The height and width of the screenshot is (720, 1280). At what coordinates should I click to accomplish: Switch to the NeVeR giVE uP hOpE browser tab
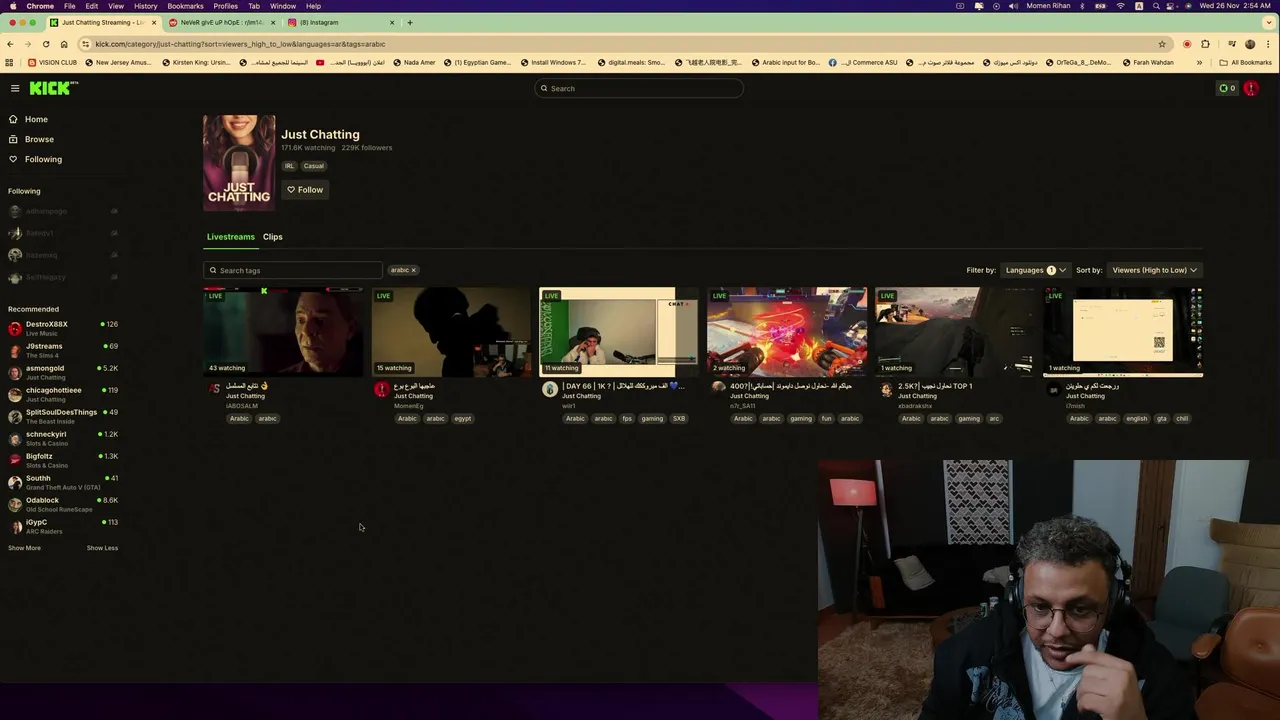coord(221,22)
